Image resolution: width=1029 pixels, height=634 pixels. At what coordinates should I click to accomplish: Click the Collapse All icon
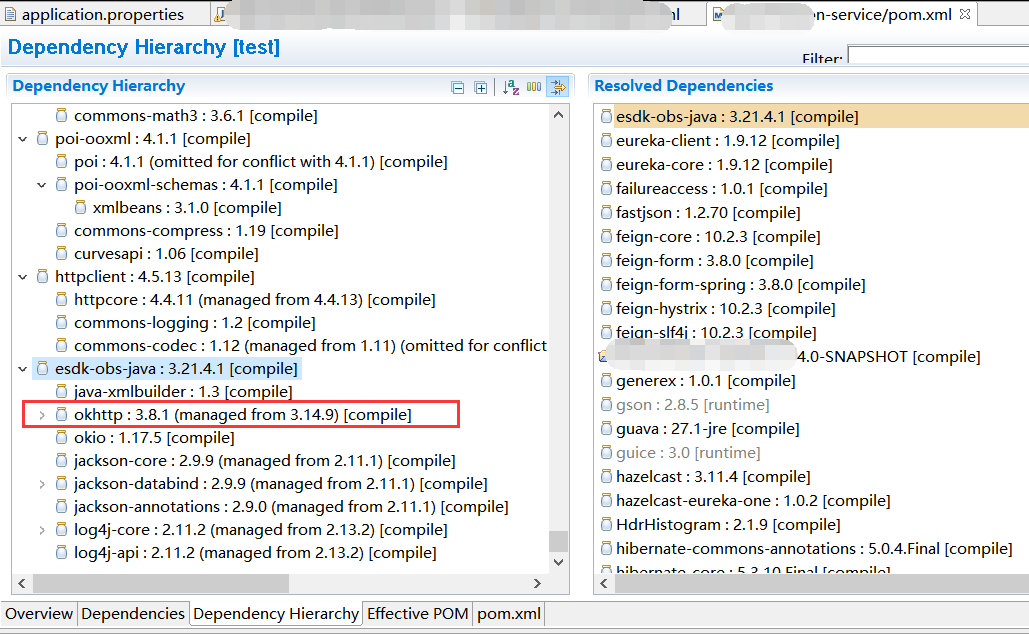click(457, 87)
